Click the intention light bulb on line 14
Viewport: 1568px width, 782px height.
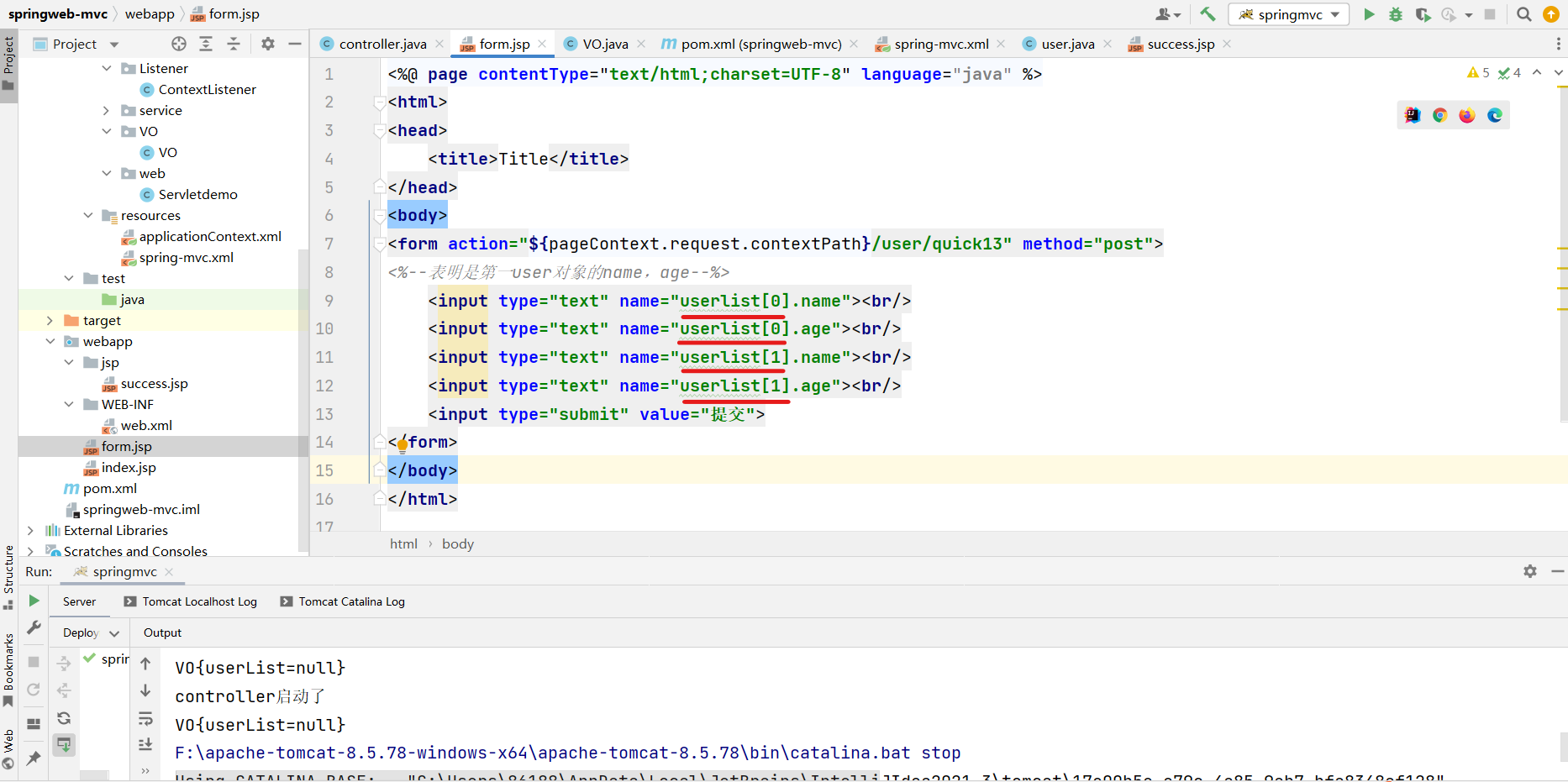click(403, 444)
